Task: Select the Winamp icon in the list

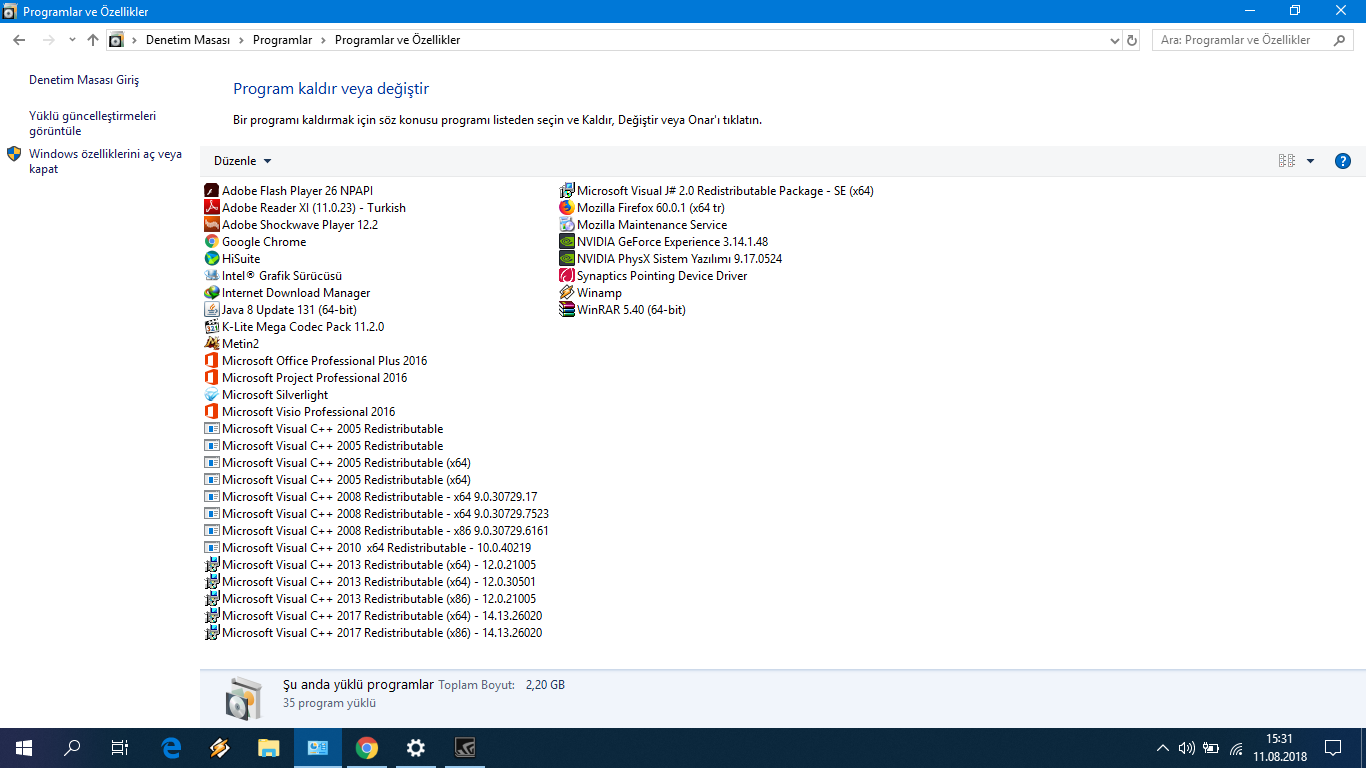Action: click(567, 293)
